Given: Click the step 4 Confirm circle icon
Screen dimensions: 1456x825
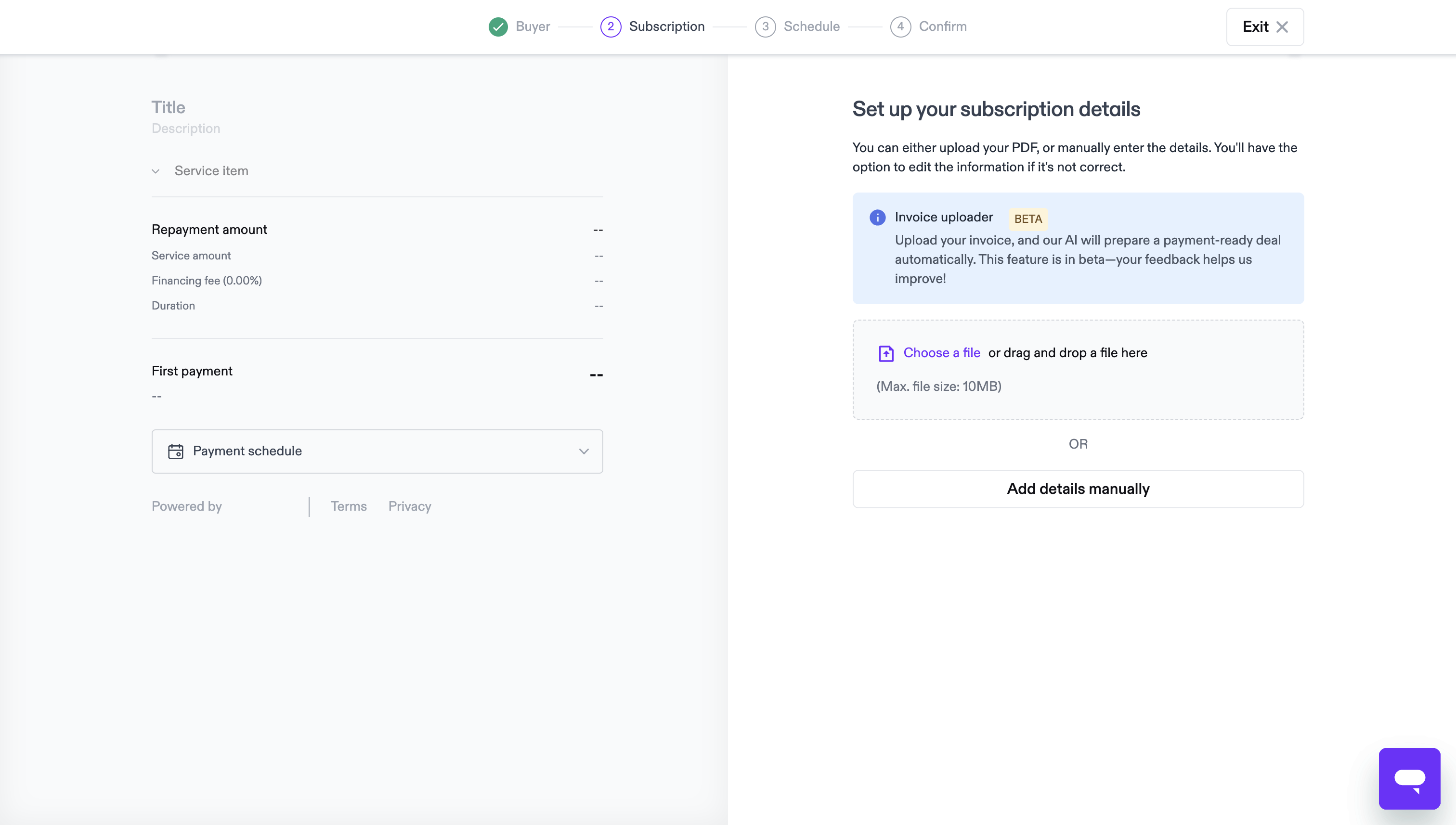Looking at the screenshot, I should point(900,26).
